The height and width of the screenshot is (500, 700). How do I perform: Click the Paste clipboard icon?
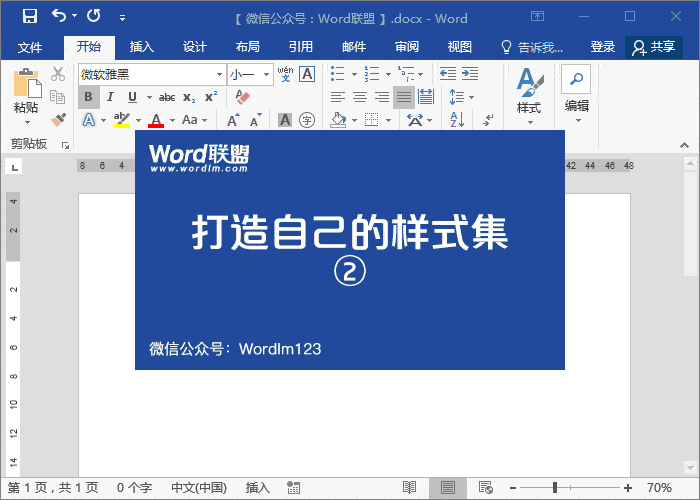pos(26,83)
